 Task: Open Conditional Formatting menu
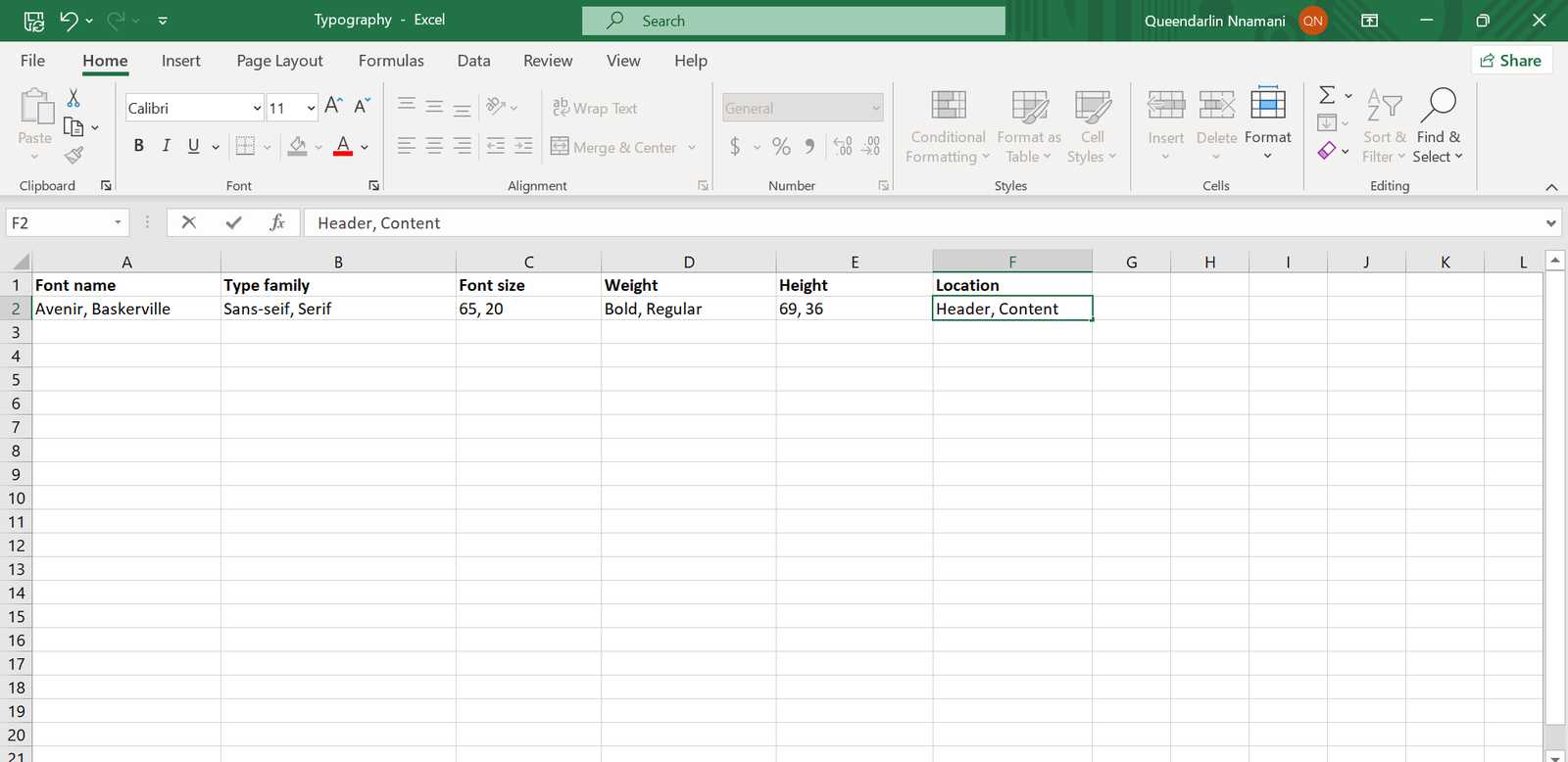coord(947,126)
